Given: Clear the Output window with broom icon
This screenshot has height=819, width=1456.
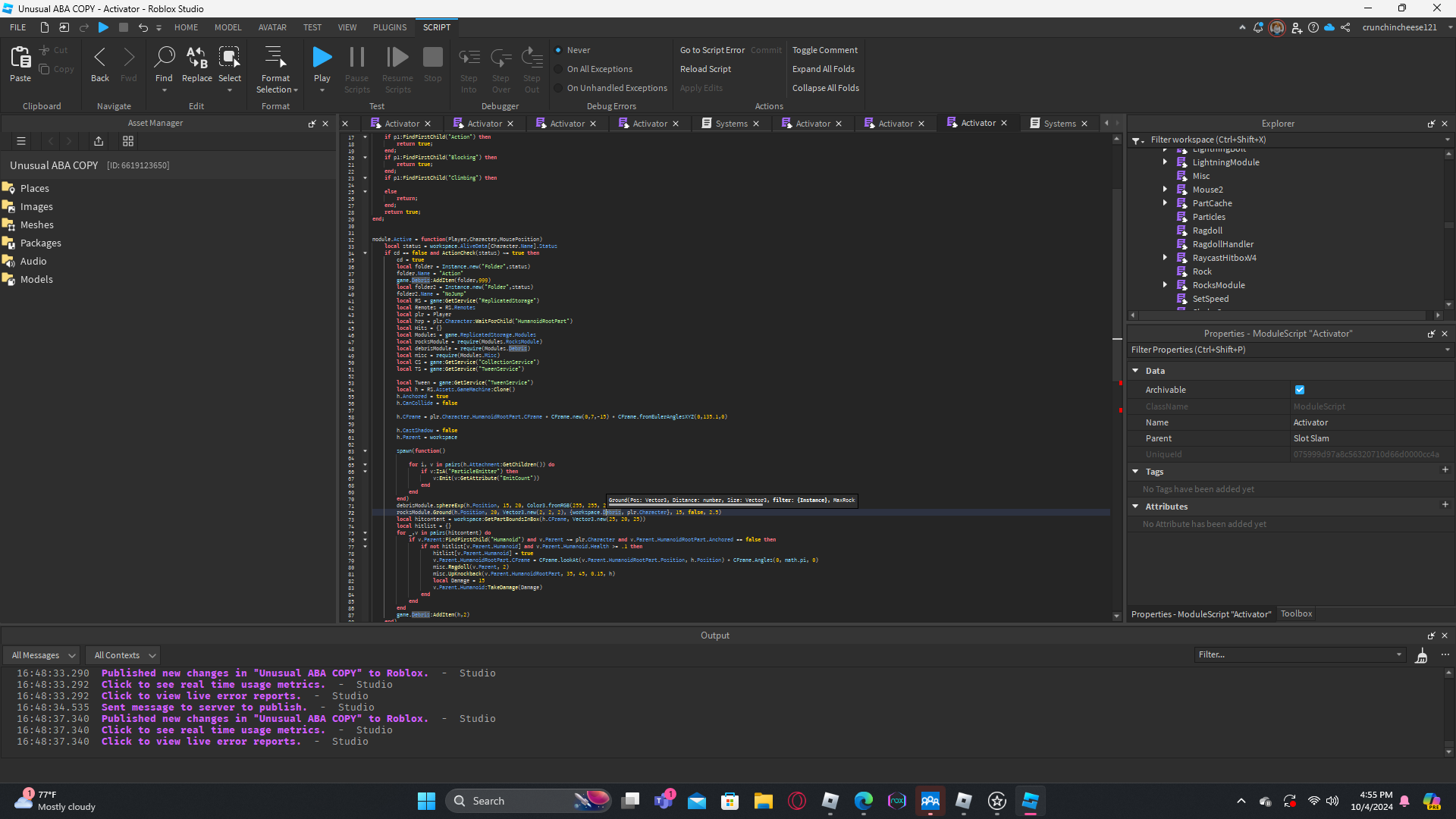Looking at the screenshot, I should (1422, 655).
